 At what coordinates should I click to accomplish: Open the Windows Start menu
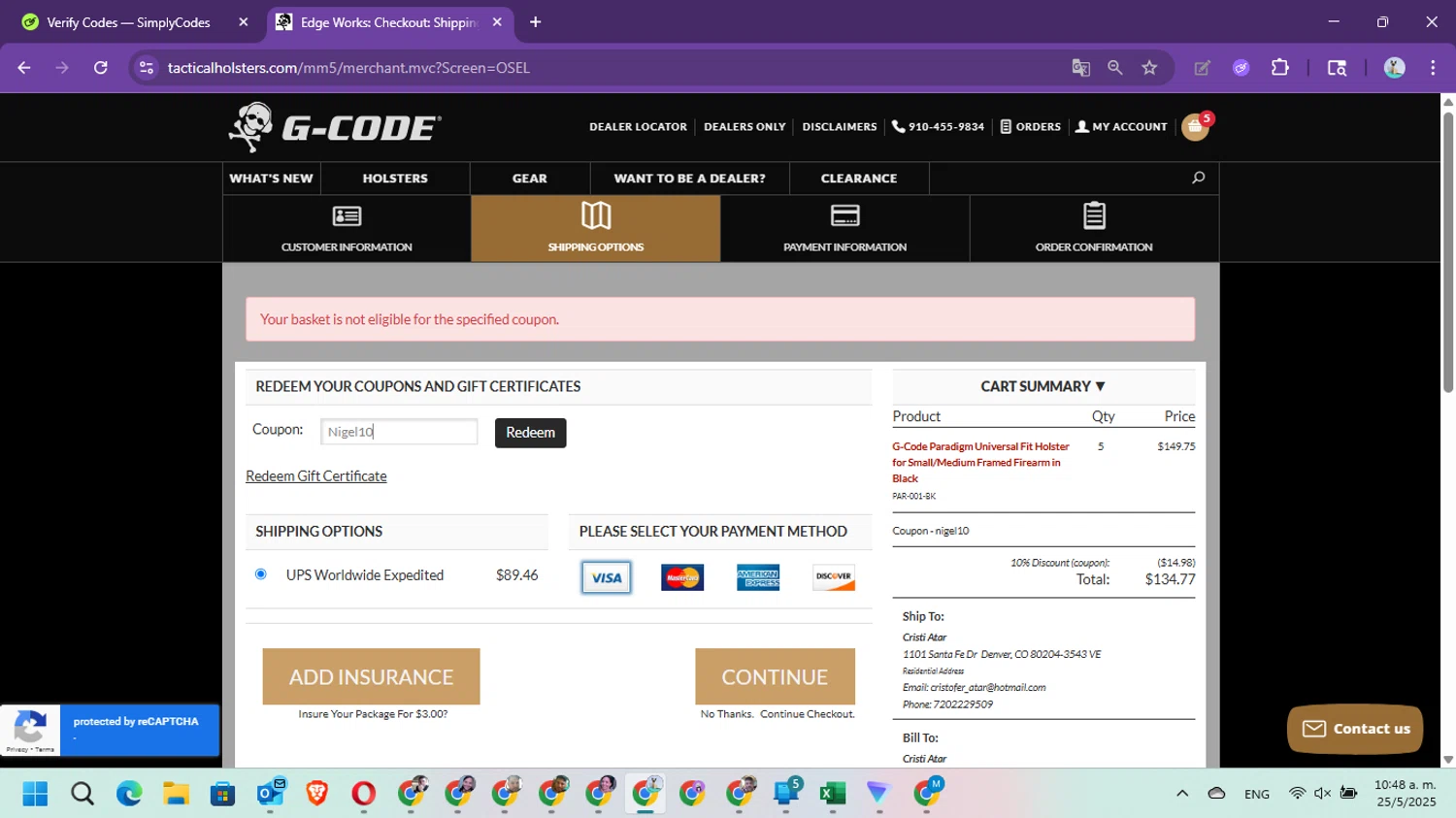35,794
